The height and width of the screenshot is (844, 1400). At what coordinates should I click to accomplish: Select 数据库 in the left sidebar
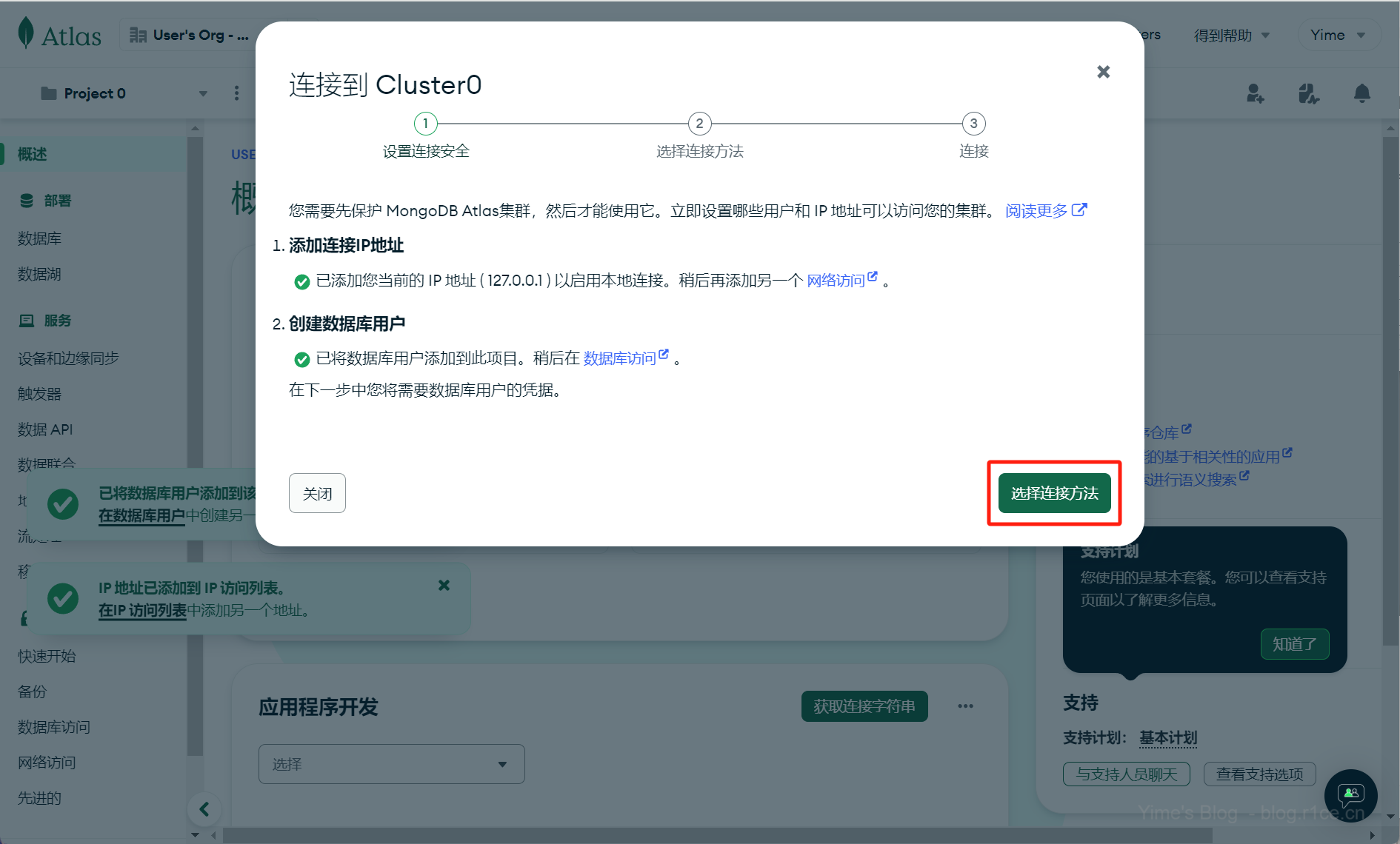[40, 238]
